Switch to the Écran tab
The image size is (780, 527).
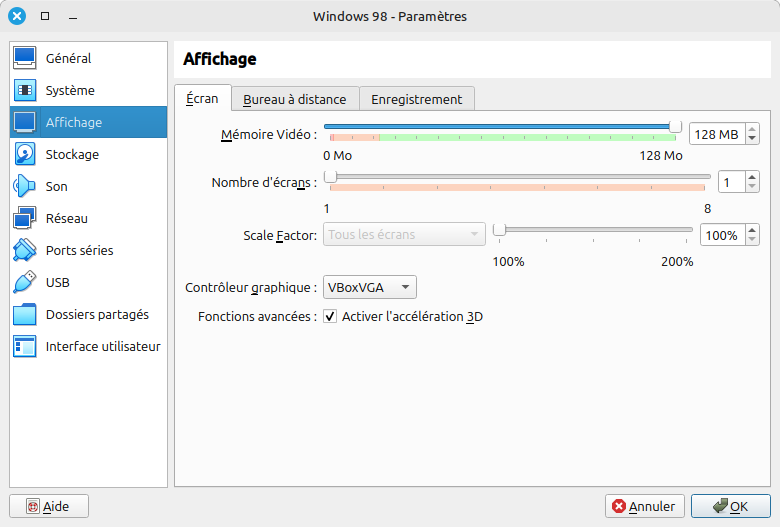tap(202, 99)
